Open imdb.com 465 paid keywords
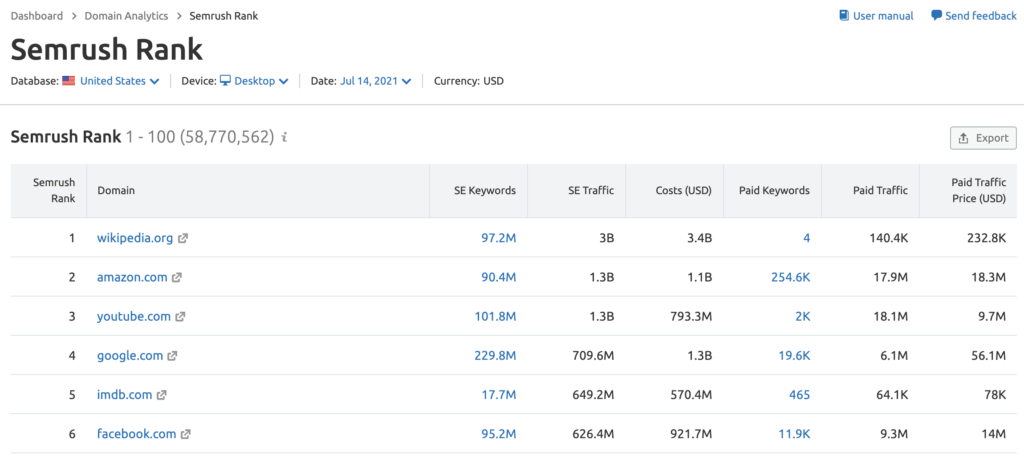The width and height of the screenshot is (1024, 456). coord(799,395)
